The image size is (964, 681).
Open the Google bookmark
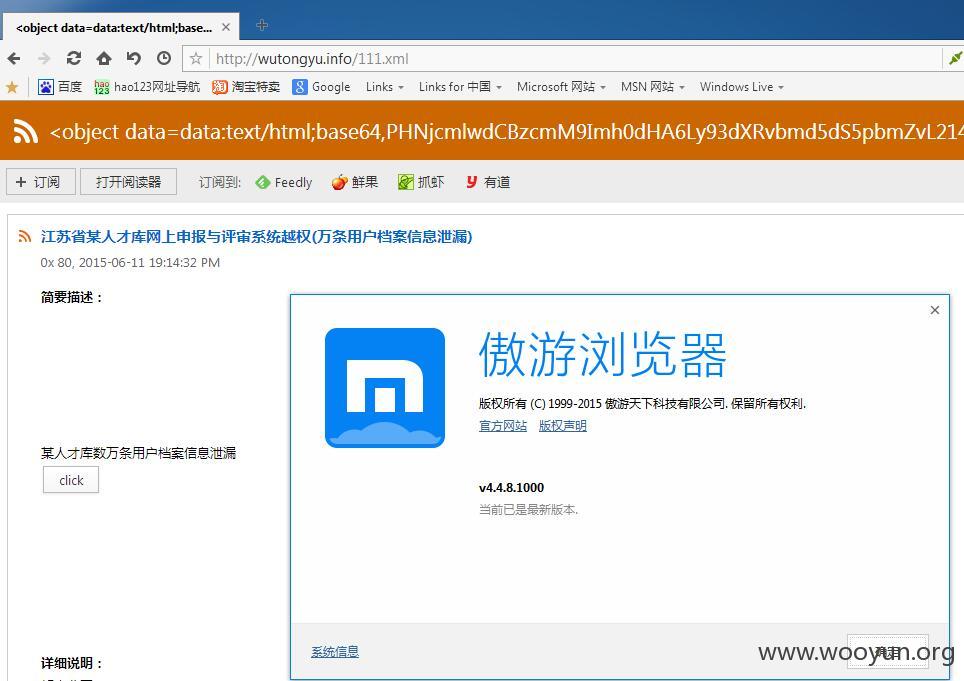point(321,87)
